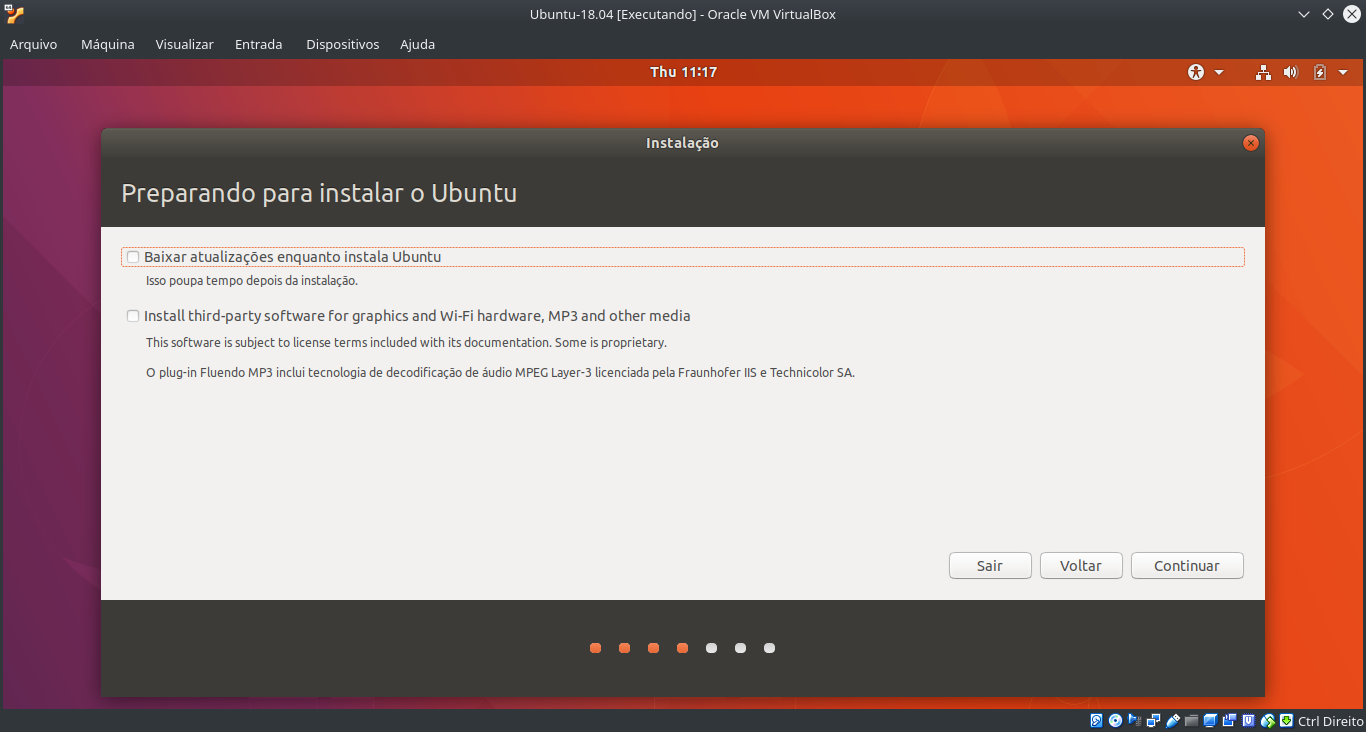Image resolution: width=1366 pixels, height=732 pixels.
Task: Enable 'Baixar atualizações enquanto instala Ubuntu' checkbox
Action: [133, 257]
